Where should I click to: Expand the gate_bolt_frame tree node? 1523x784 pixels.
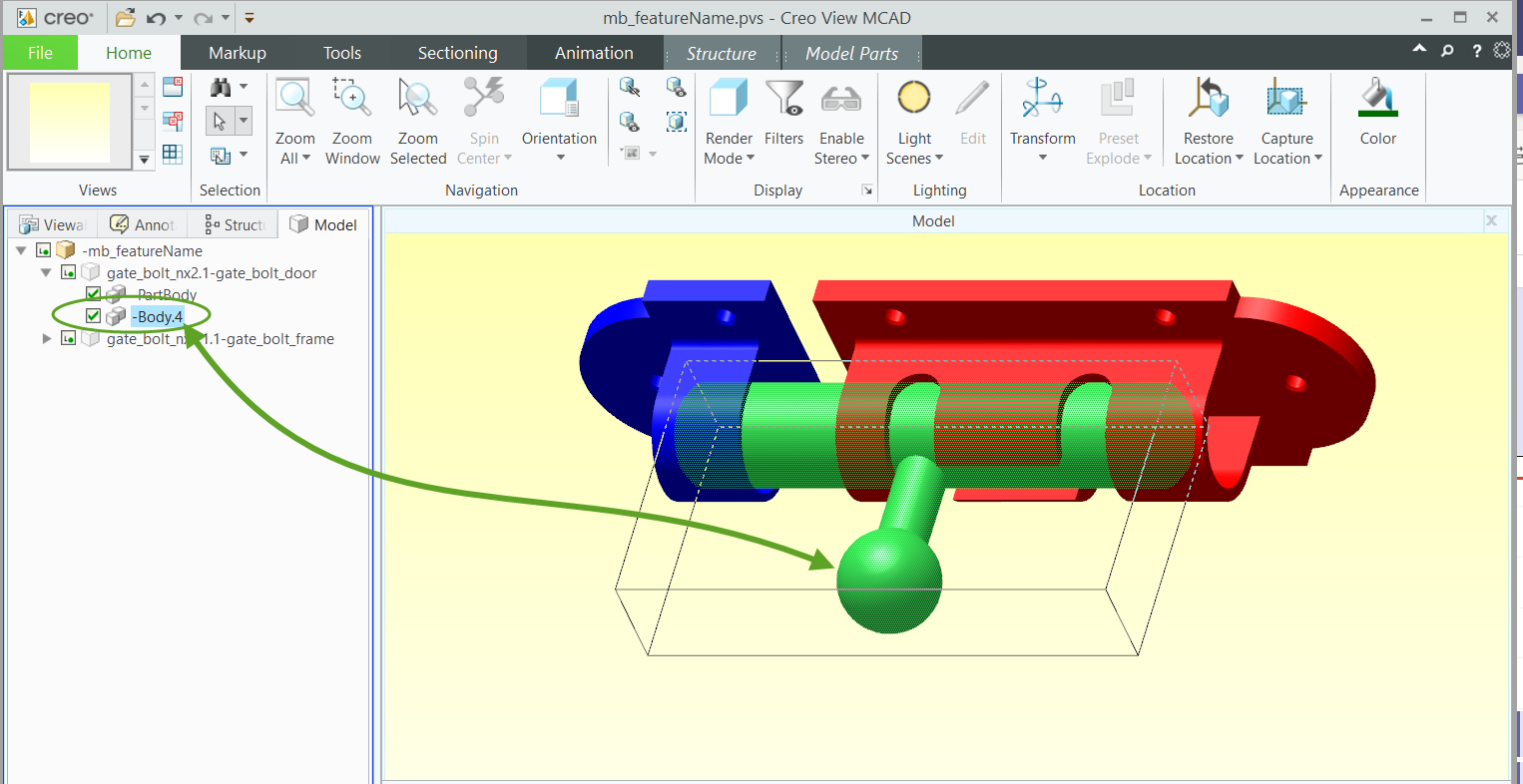[x=46, y=339]
